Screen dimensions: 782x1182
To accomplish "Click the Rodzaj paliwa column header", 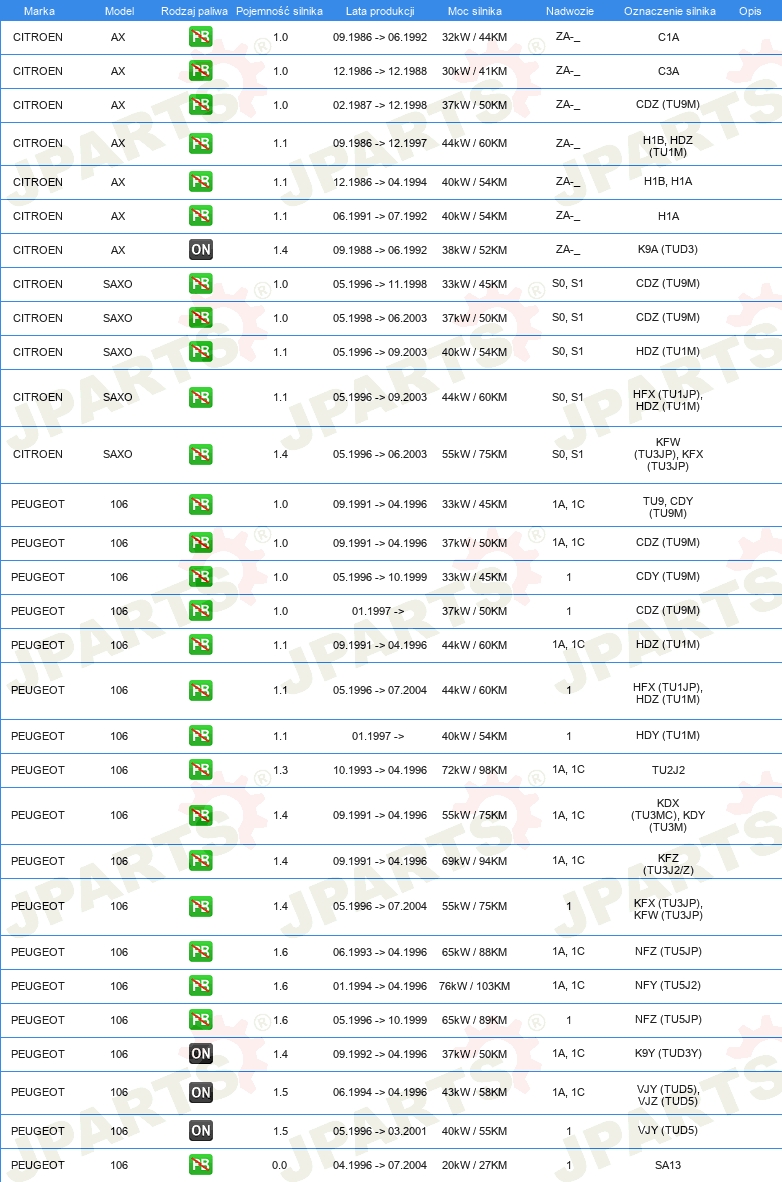I will (194, 11).
